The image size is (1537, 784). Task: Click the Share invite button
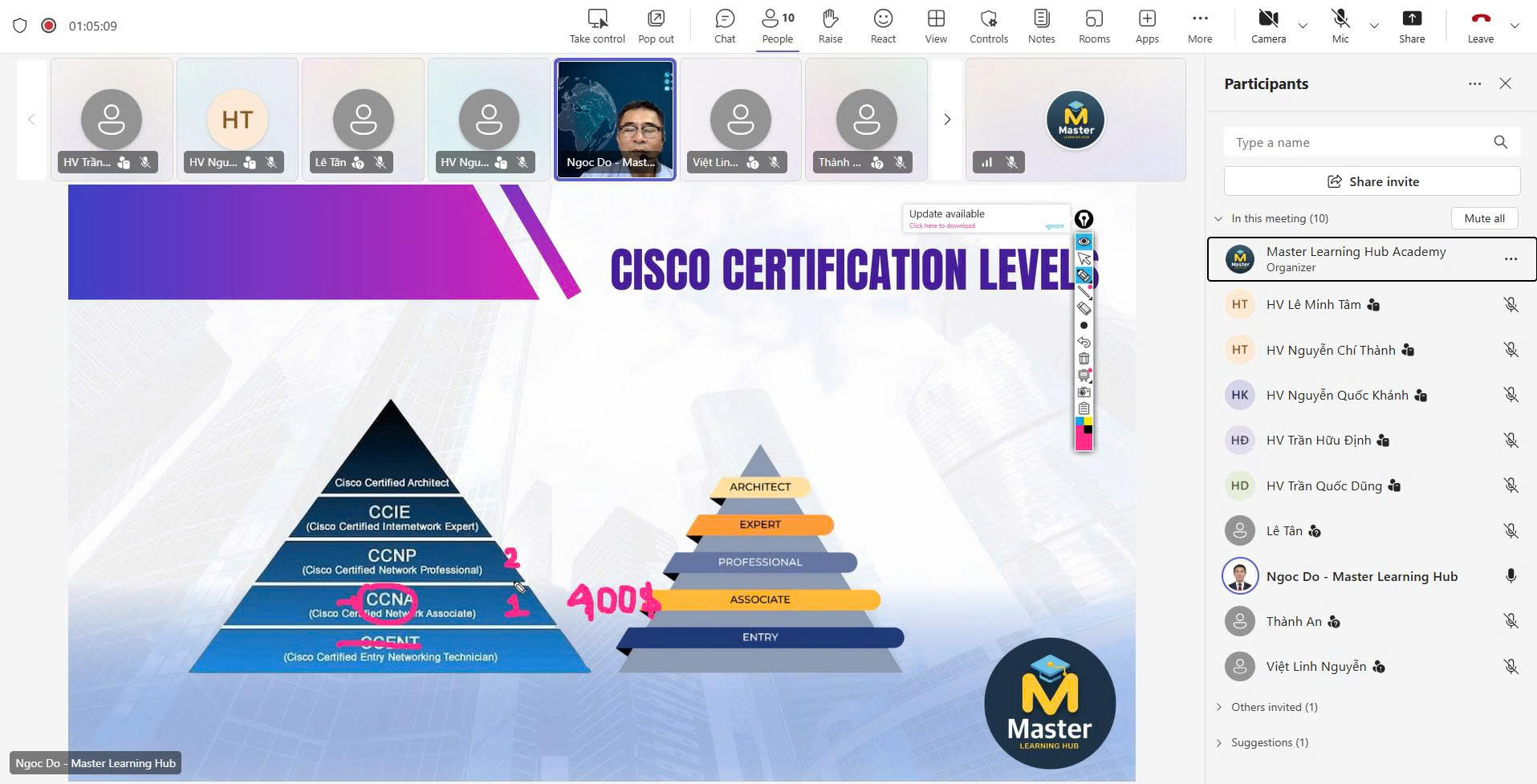coord(1372,181)
